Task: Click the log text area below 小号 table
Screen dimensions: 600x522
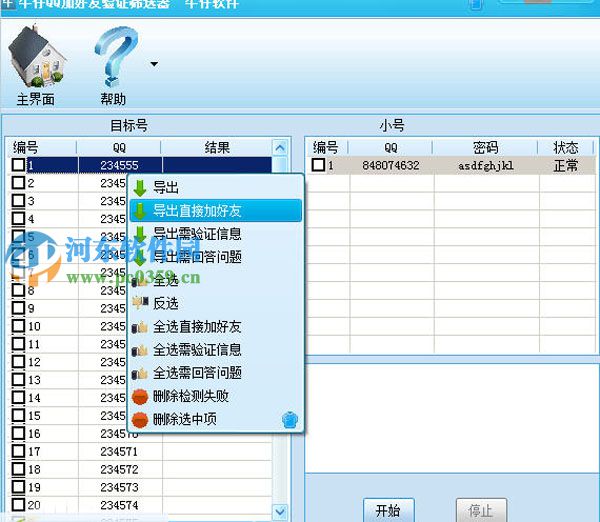Action: (x=452, y=418)
